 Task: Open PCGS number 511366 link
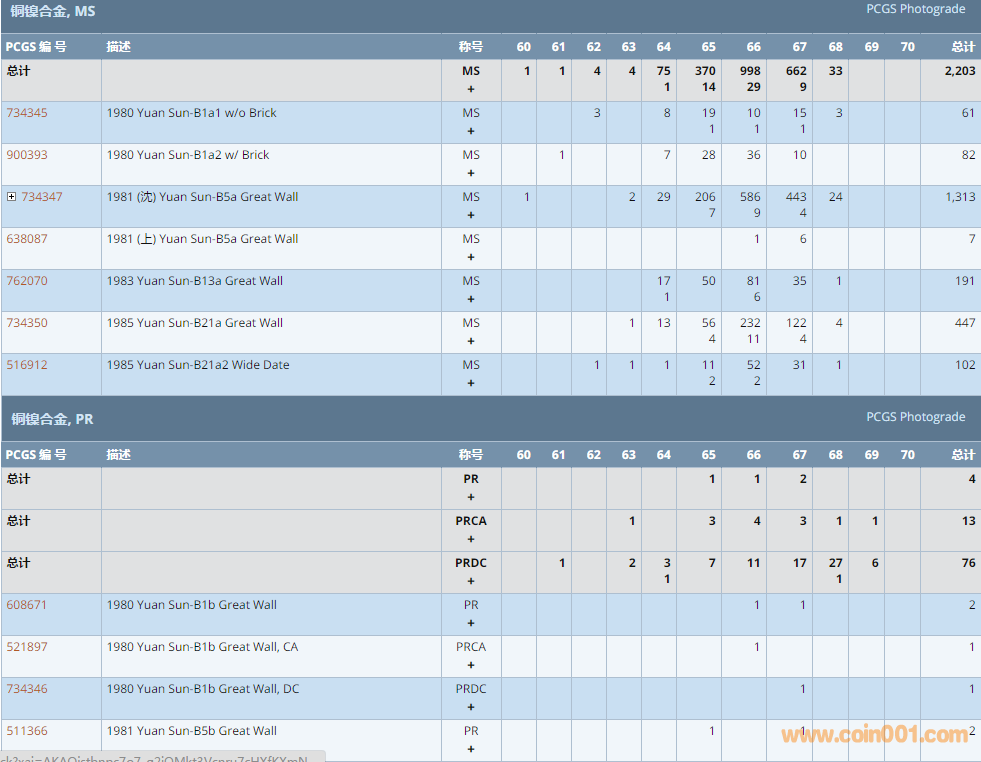[27, 731]
